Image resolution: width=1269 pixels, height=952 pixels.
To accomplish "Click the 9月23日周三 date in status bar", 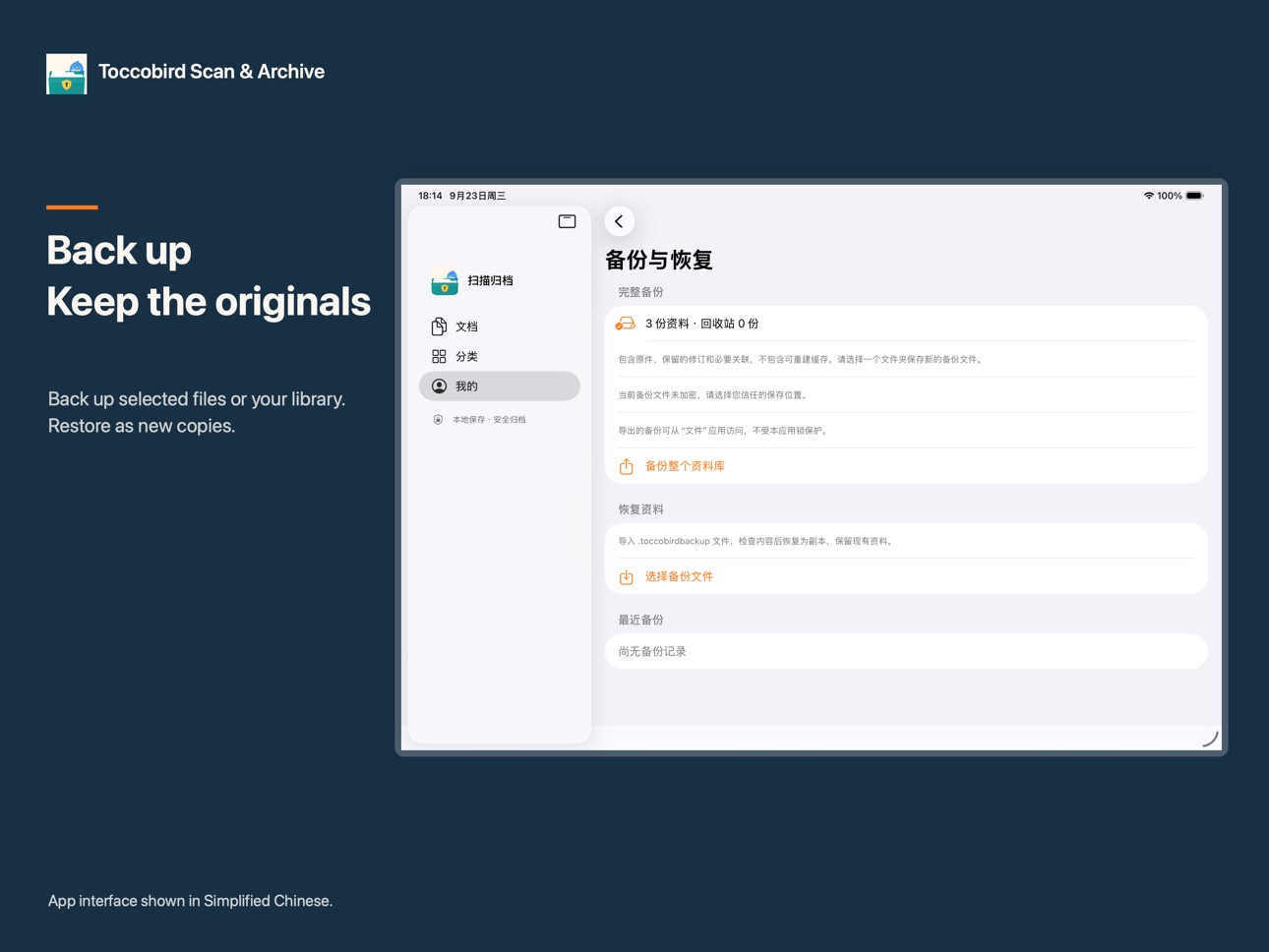I will pyautogui.click(x=477, y=196).
